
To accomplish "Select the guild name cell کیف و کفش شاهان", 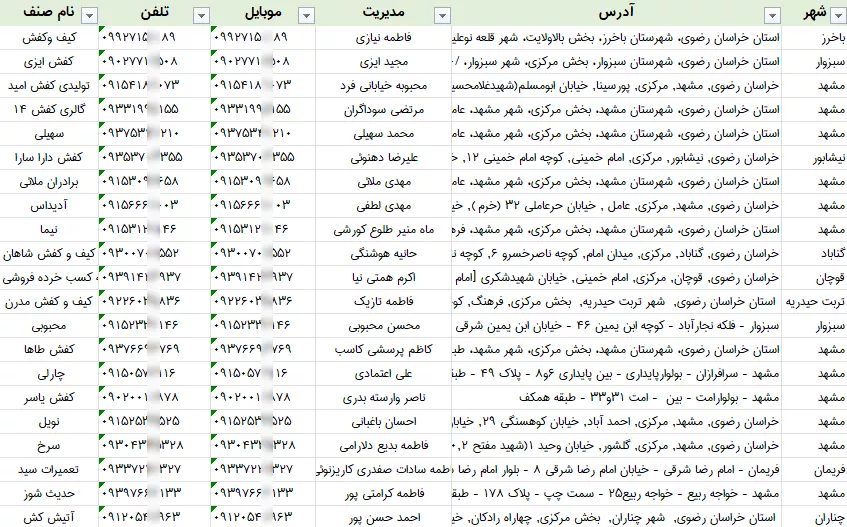I will pyautogui.click(x=49, y=253).
